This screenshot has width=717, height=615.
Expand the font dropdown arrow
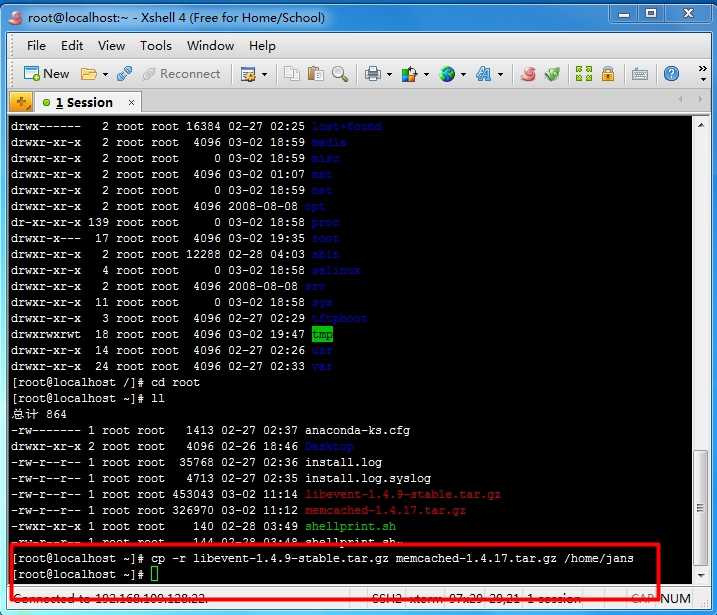click(500, 74)
